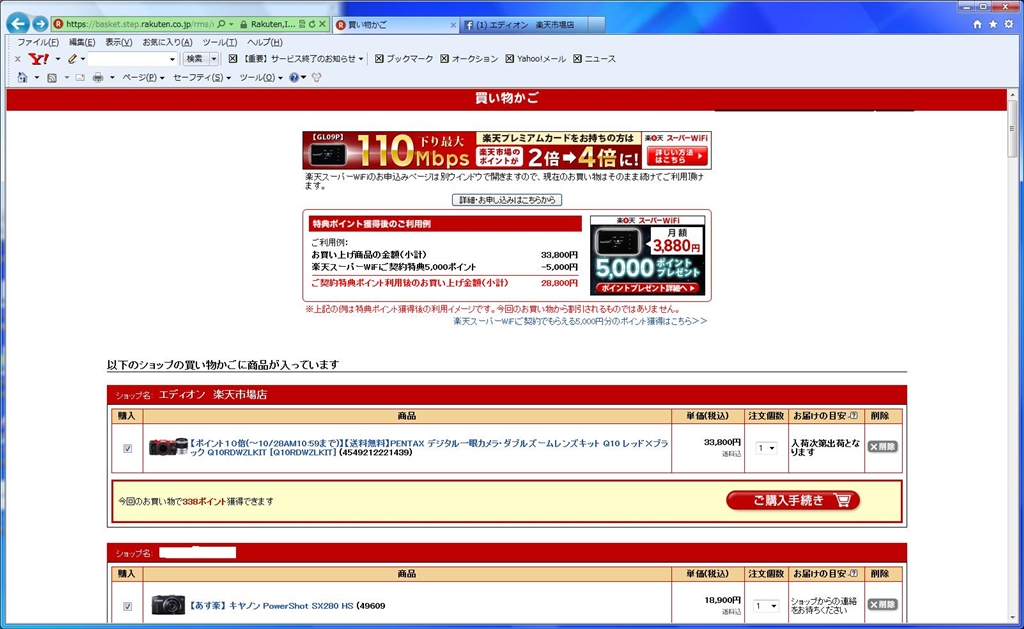1024x629 pixels.
Task: Click the RSS feeds icon in command bar
Action: pos(52,77)
